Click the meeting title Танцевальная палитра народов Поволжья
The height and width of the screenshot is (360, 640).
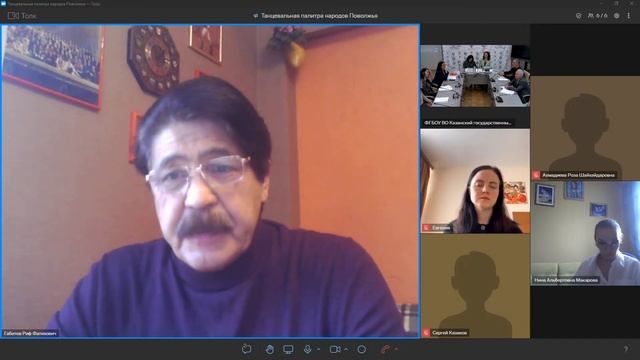319,16
